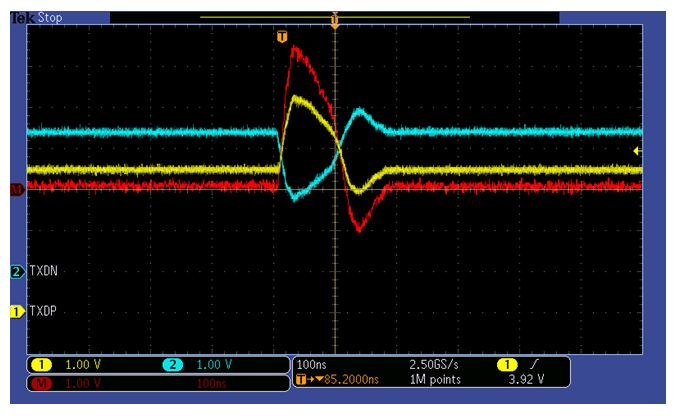The height and width of the screenshot is (416, 676).
Task: Click the channel 1 TXDP ground marker
Action: [x=17, y=311]
